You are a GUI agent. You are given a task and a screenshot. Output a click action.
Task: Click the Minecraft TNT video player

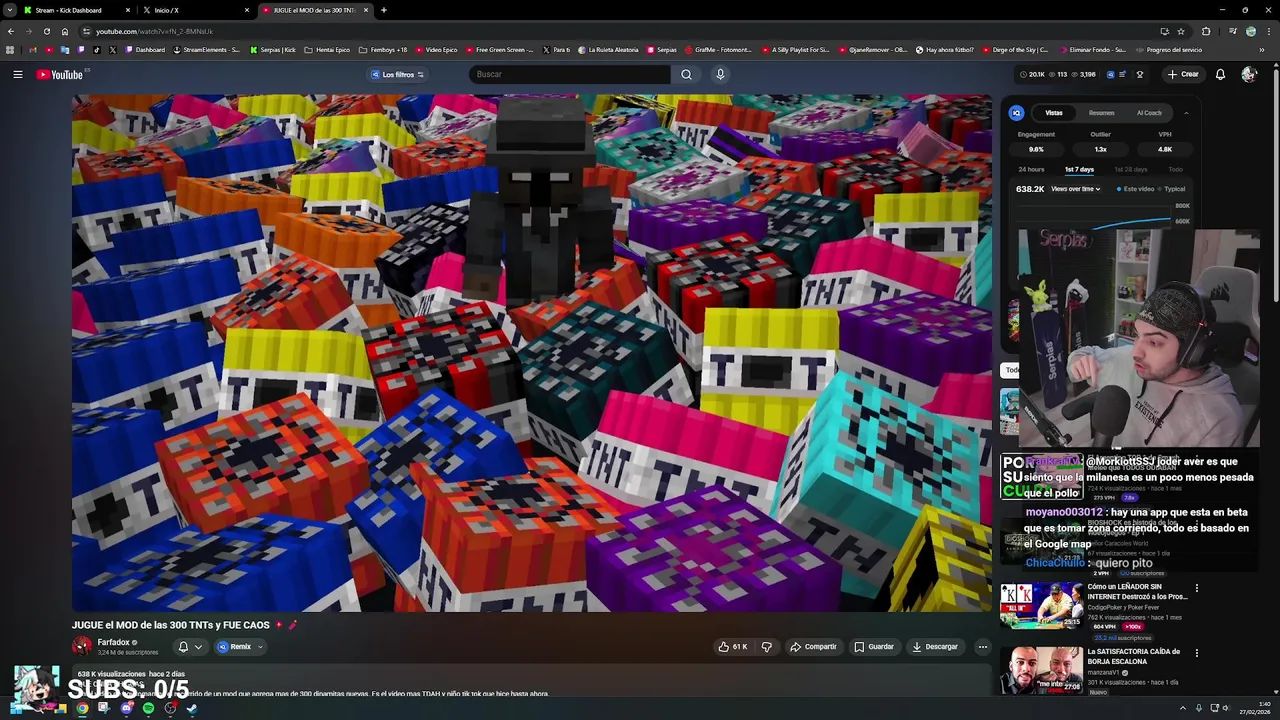pos(532,353)
